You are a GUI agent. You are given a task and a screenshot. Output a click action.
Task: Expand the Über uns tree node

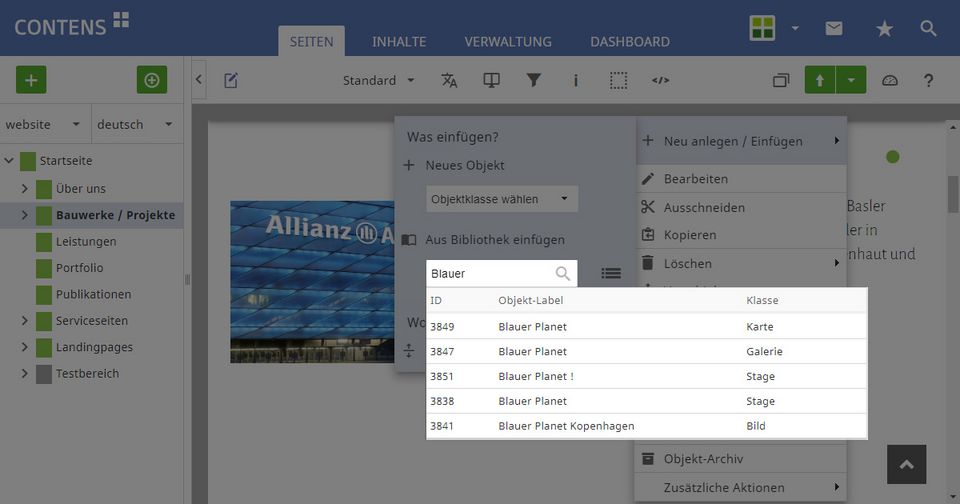pos(25,188)
